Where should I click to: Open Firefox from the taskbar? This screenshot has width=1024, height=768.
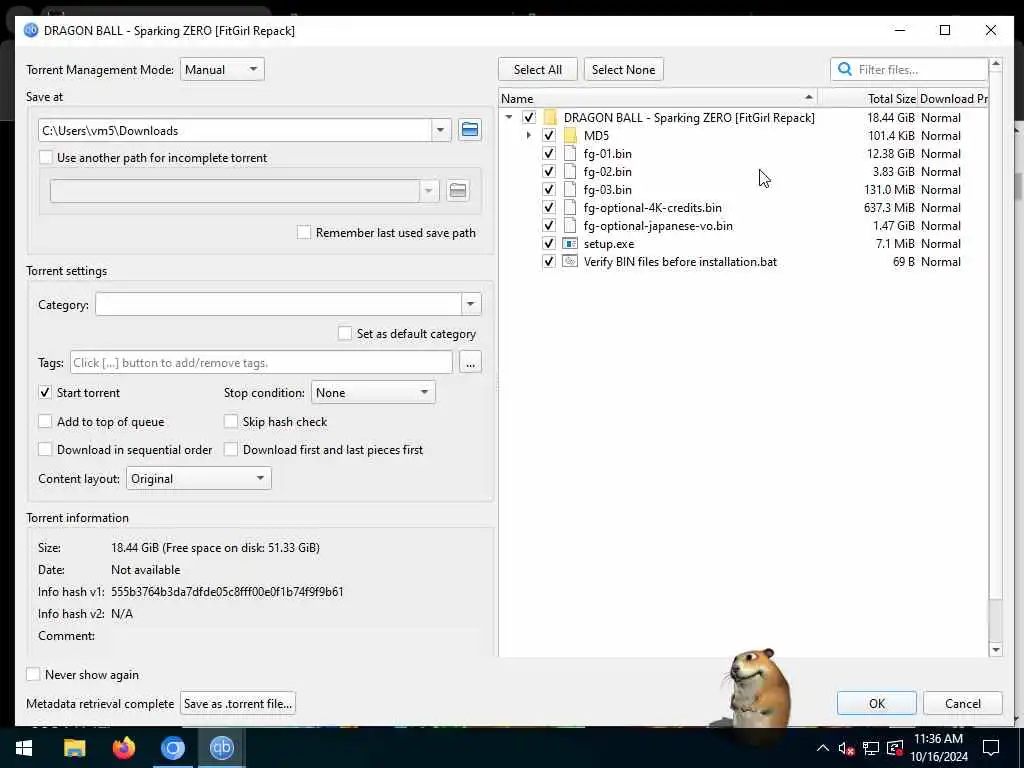pyautogui.click(x=123, y=748)
